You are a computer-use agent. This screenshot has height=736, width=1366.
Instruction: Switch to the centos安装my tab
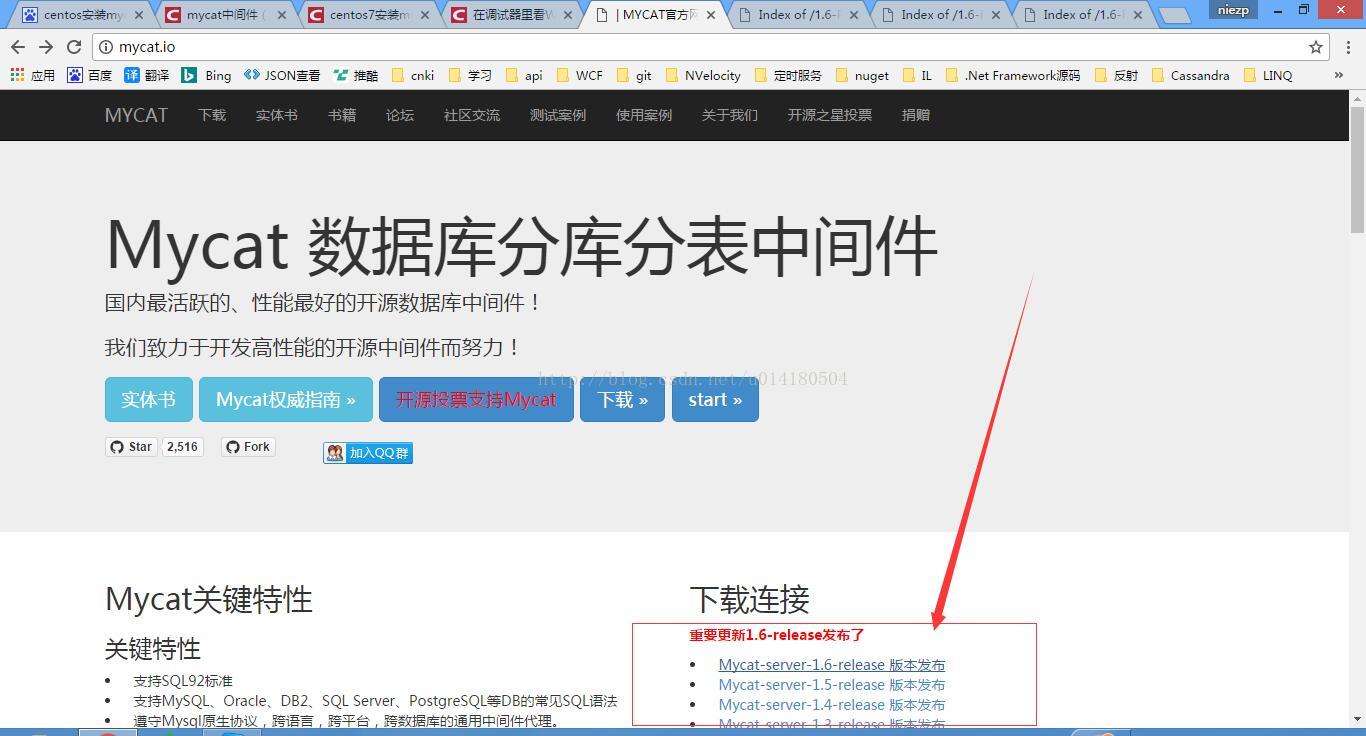tap(82, 15)
